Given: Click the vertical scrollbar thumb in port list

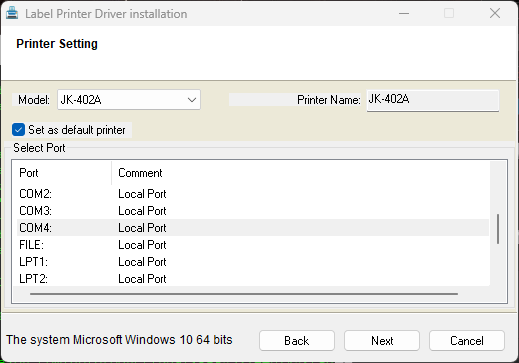Looking at the screenshot, I should point(498,229).
